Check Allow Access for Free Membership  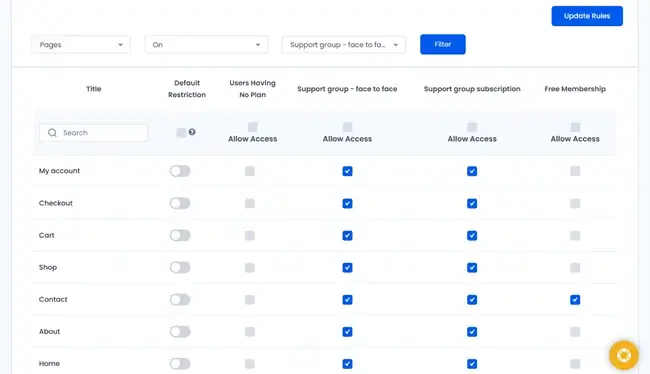tap(575, 127)
